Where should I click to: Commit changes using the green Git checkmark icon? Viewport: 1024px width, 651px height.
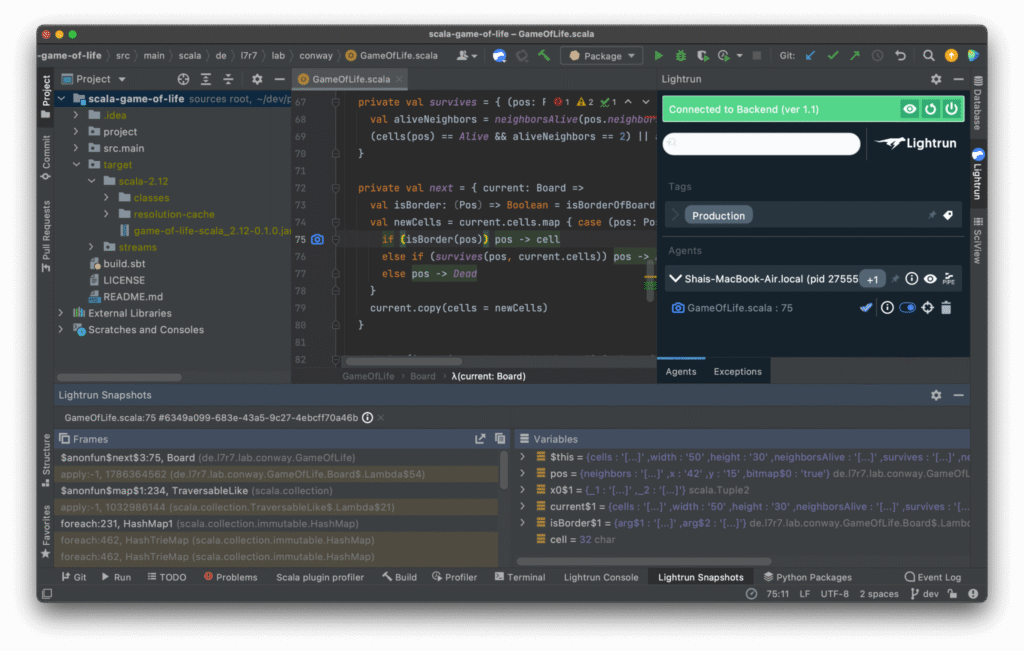[833, 55]
